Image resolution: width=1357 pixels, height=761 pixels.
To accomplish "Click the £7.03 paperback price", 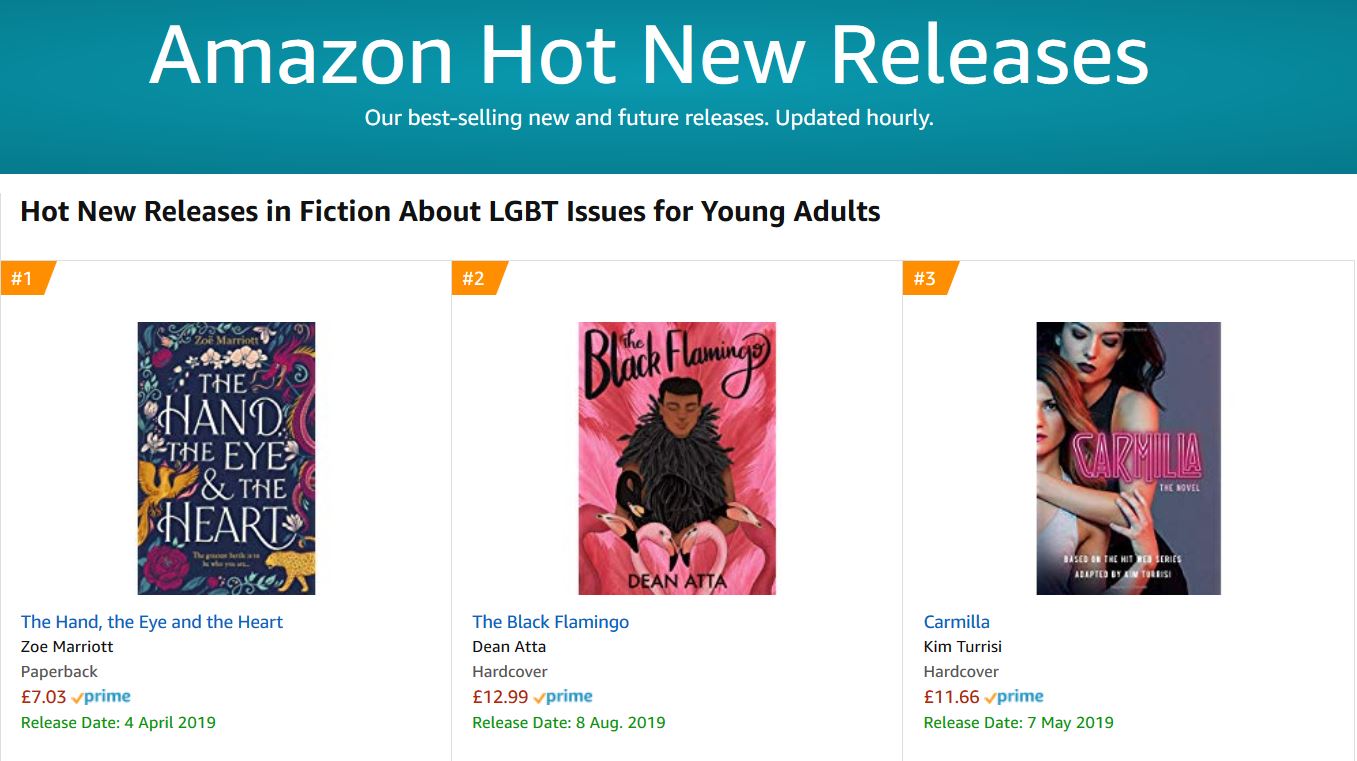I will click(43, 697).
